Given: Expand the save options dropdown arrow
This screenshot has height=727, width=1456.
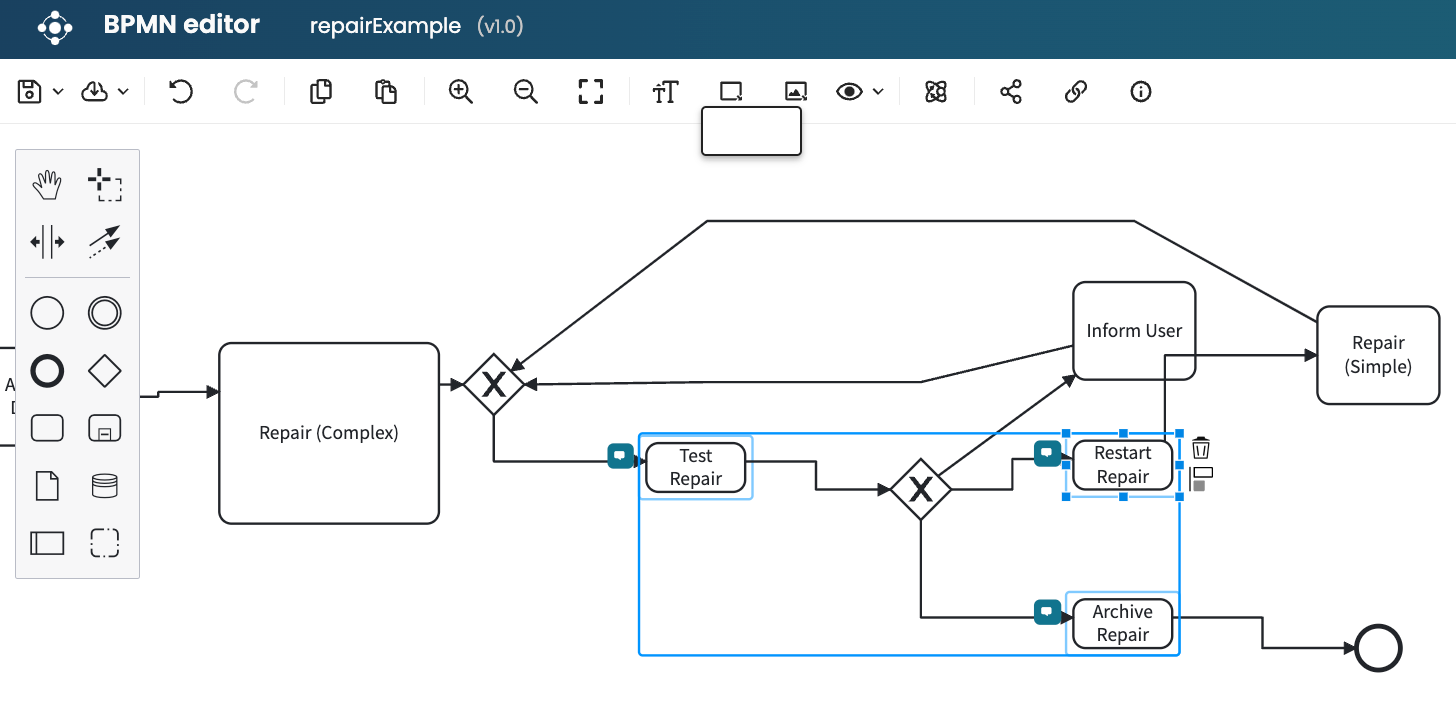Looking at the screenshot, I should (x=58, y=92).
